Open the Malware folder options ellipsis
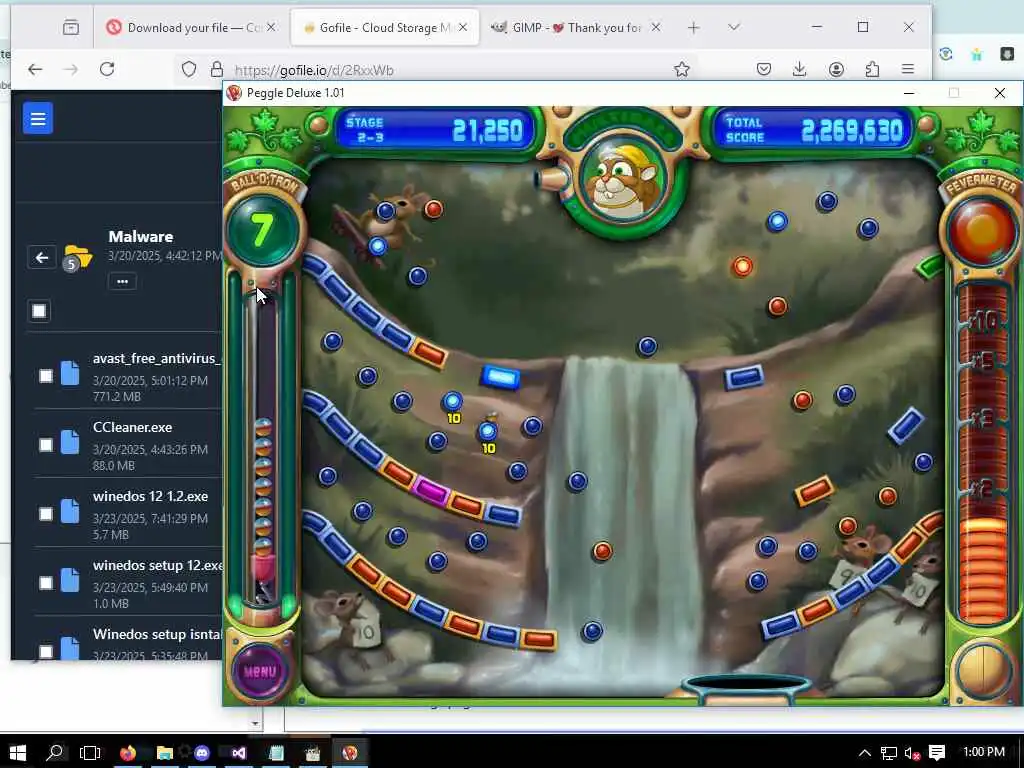Screen dimensions: 1024x768 [x=122, y=281]
